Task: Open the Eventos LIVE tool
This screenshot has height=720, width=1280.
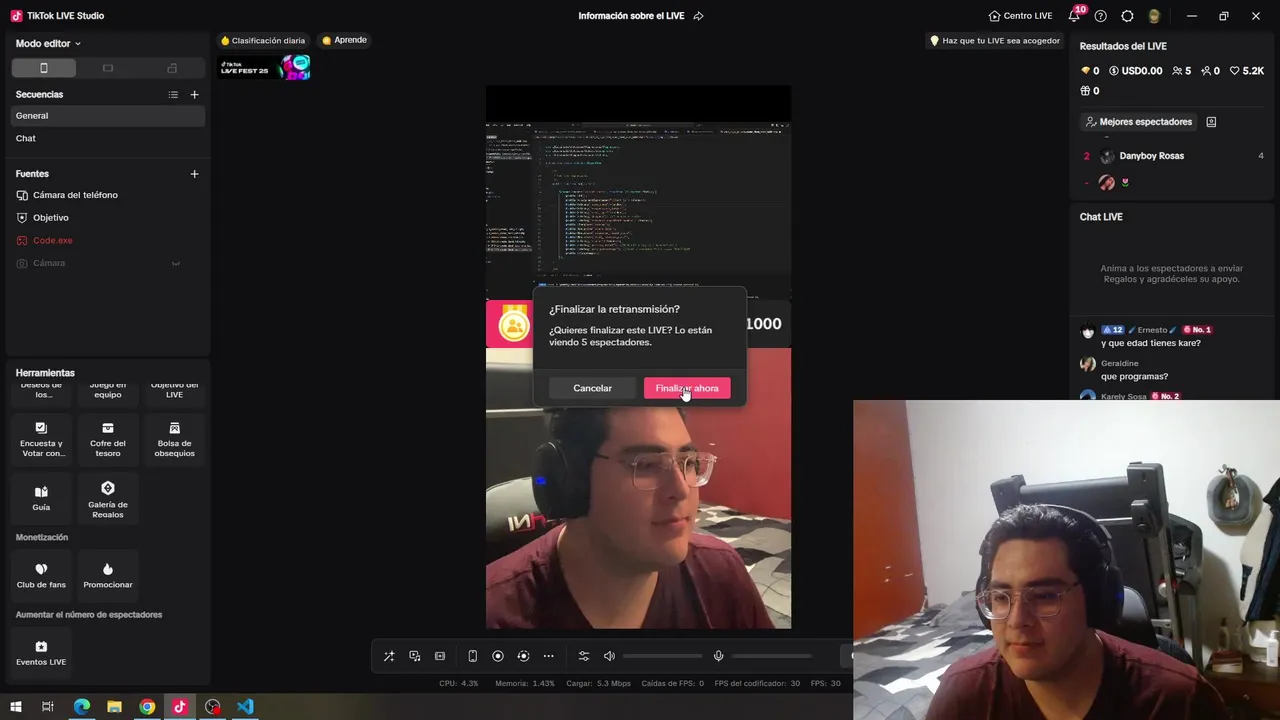Action: coord(41,653)
